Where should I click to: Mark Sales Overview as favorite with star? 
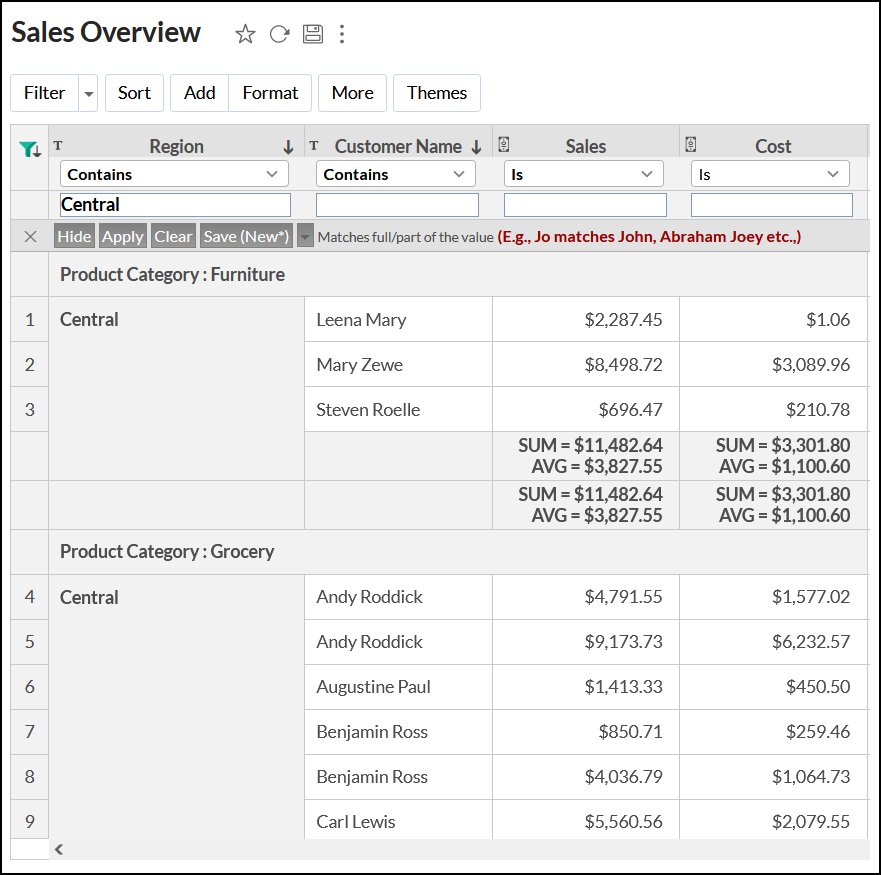point(245,34)
